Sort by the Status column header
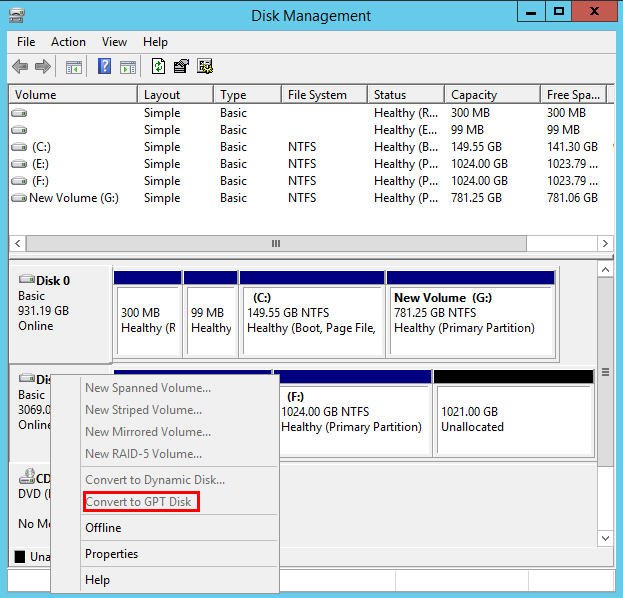The height and width of the screenshot is (598, 623). pos(406,95)
